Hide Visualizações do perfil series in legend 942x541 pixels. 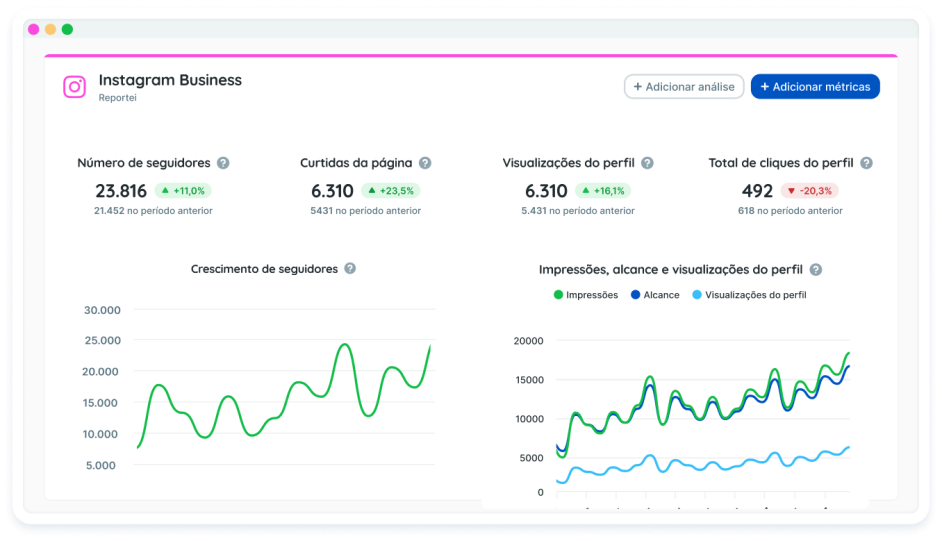748,295
